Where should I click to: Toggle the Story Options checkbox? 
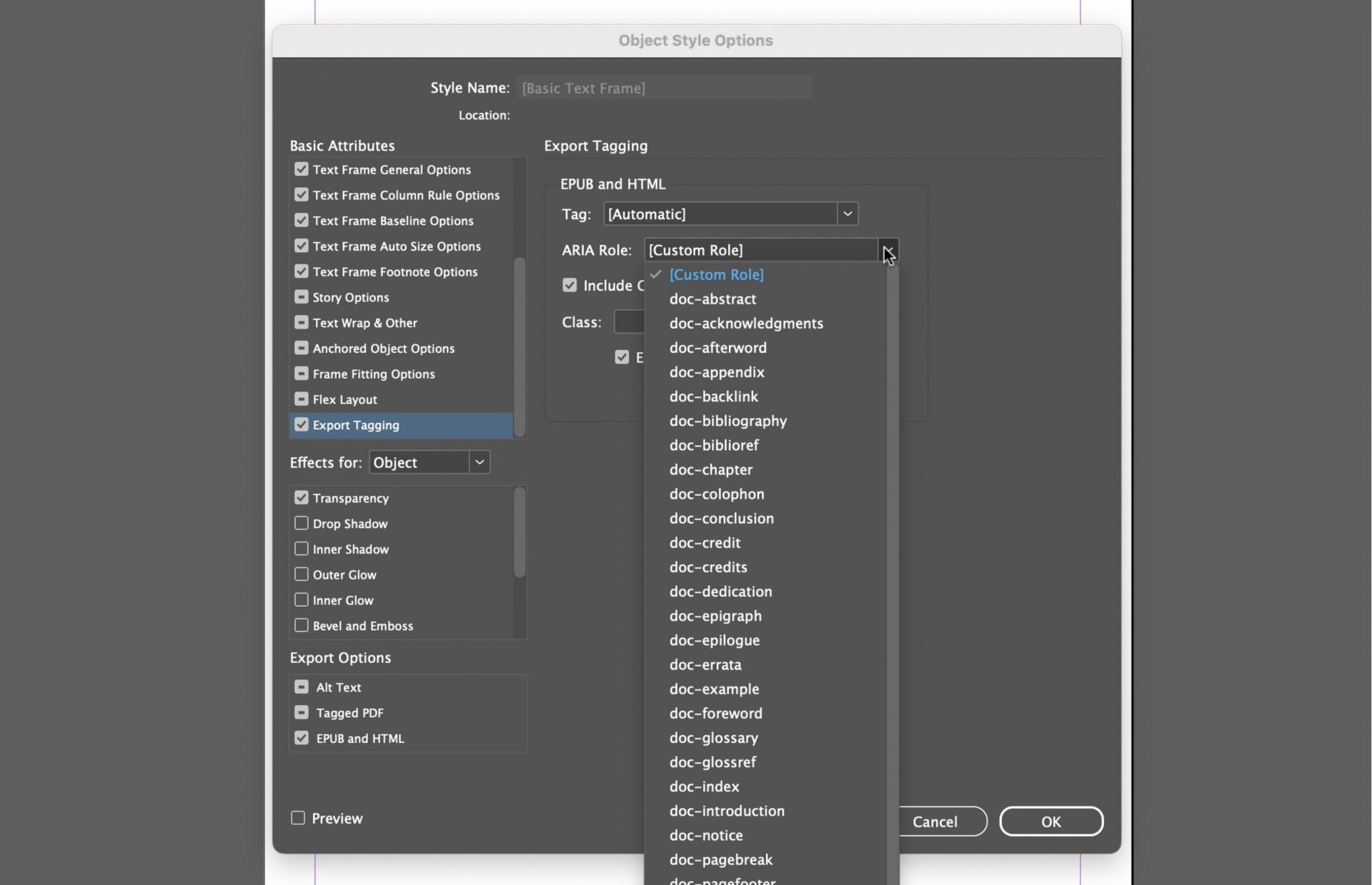[302, 297]
